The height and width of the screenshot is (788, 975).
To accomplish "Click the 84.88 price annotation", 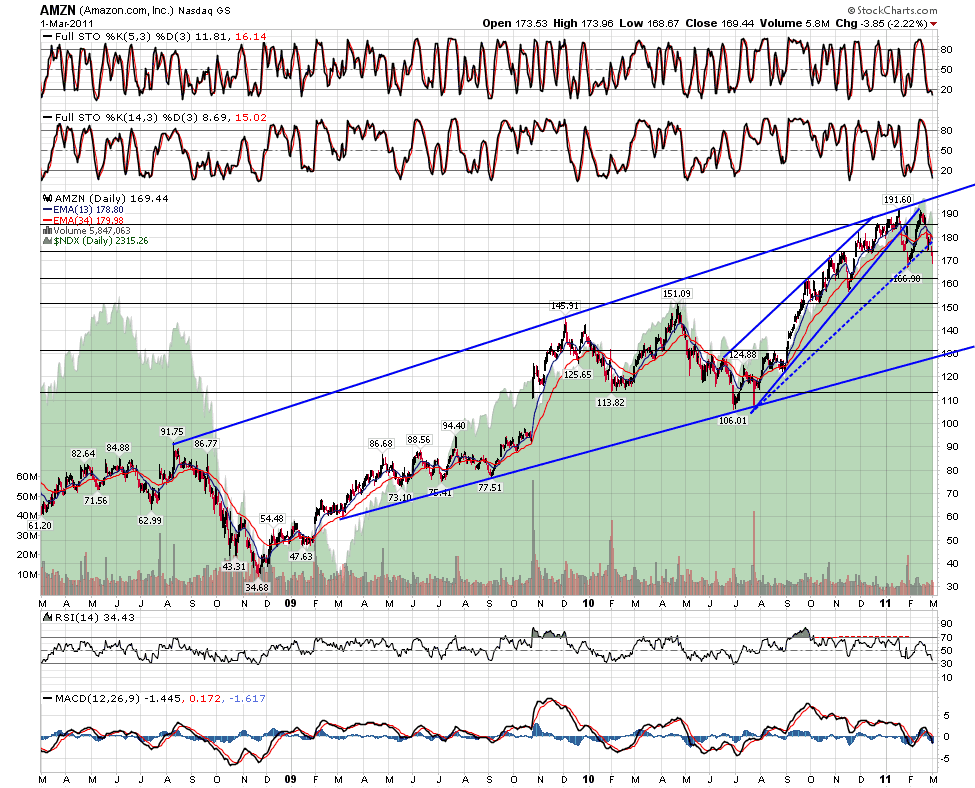I will click(118, 448).
